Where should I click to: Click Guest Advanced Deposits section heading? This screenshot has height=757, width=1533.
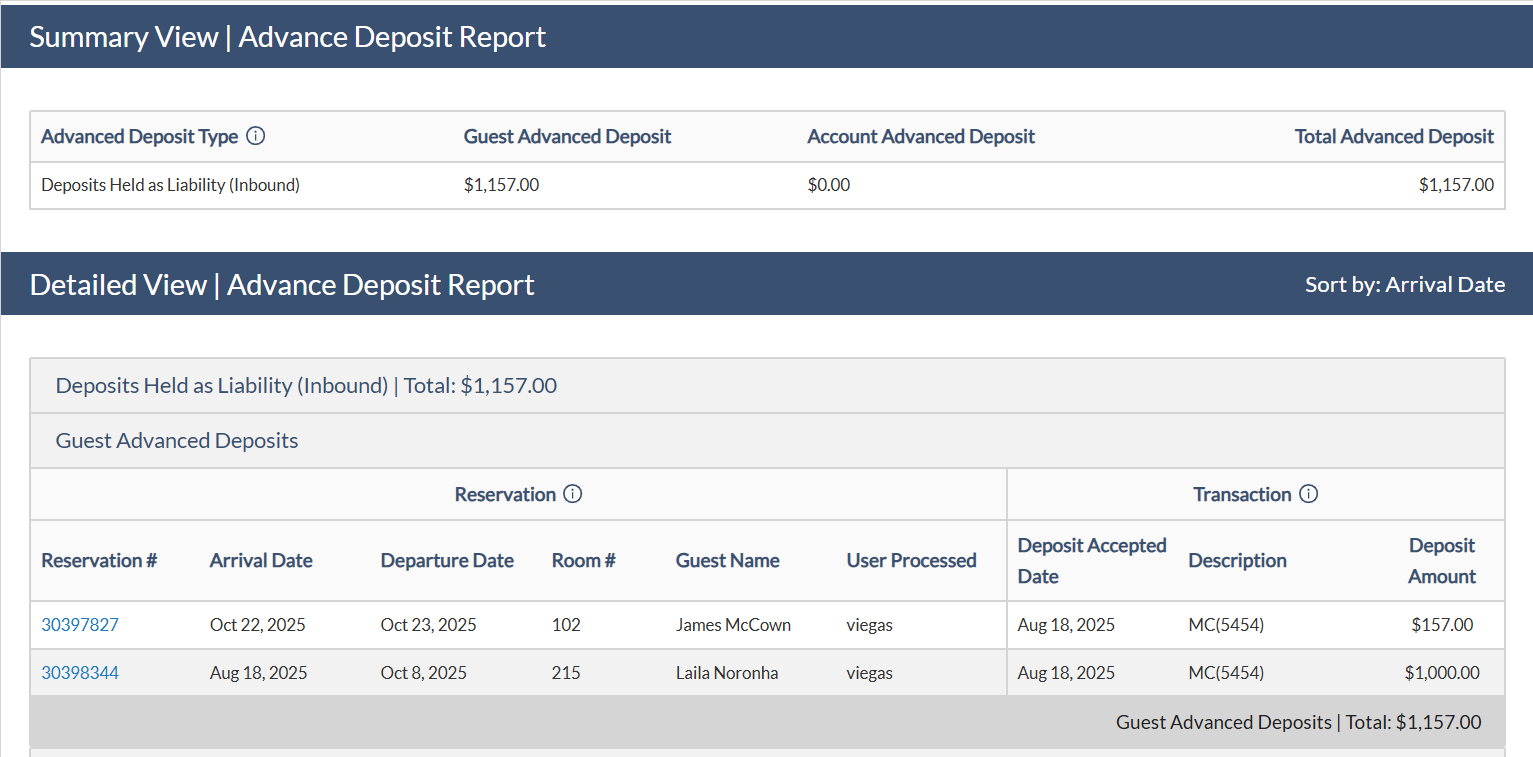(x=177, y=440)
